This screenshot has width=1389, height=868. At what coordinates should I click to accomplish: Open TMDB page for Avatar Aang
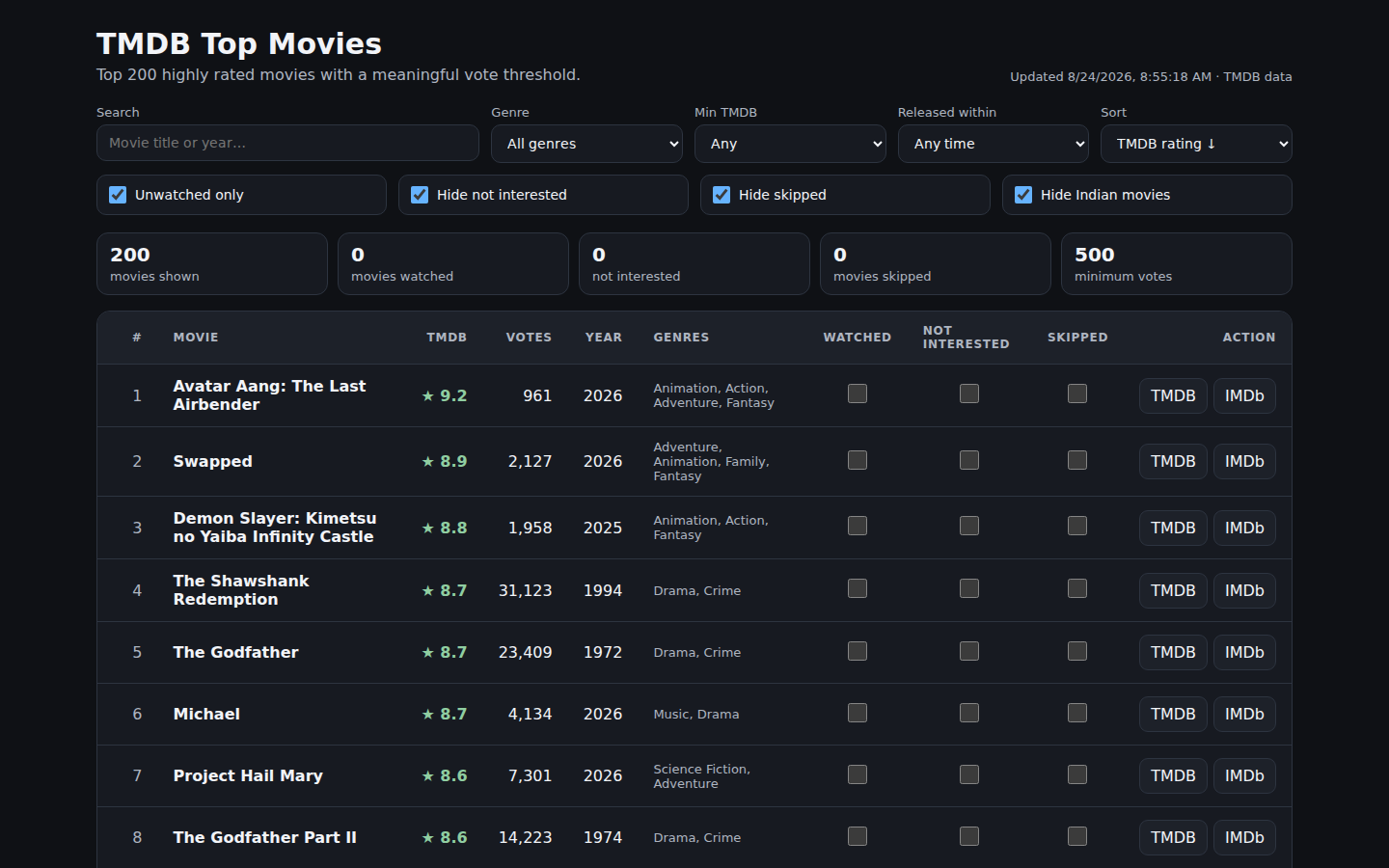1173,395
